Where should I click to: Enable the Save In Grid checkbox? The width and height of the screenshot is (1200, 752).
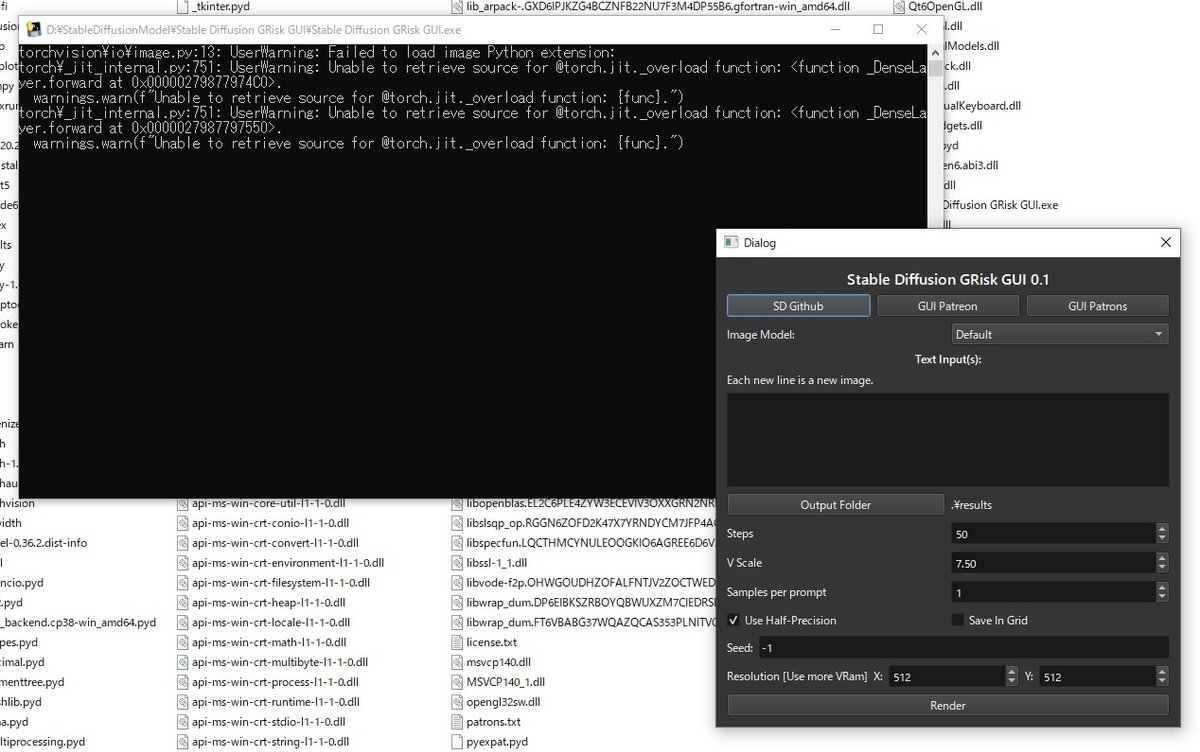pos(957,620)
